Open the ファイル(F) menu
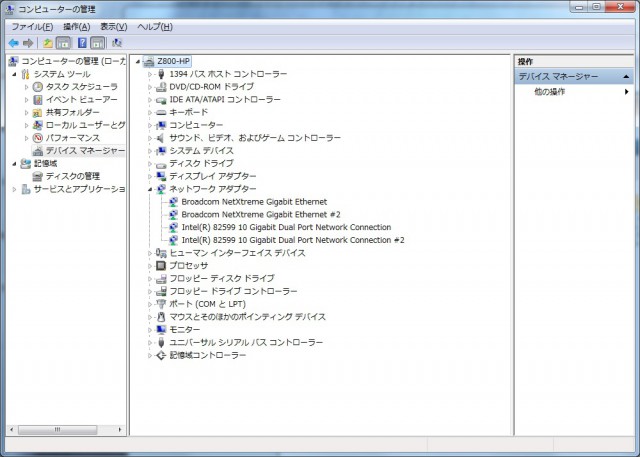The image size is (640, 457). [32, 26]
